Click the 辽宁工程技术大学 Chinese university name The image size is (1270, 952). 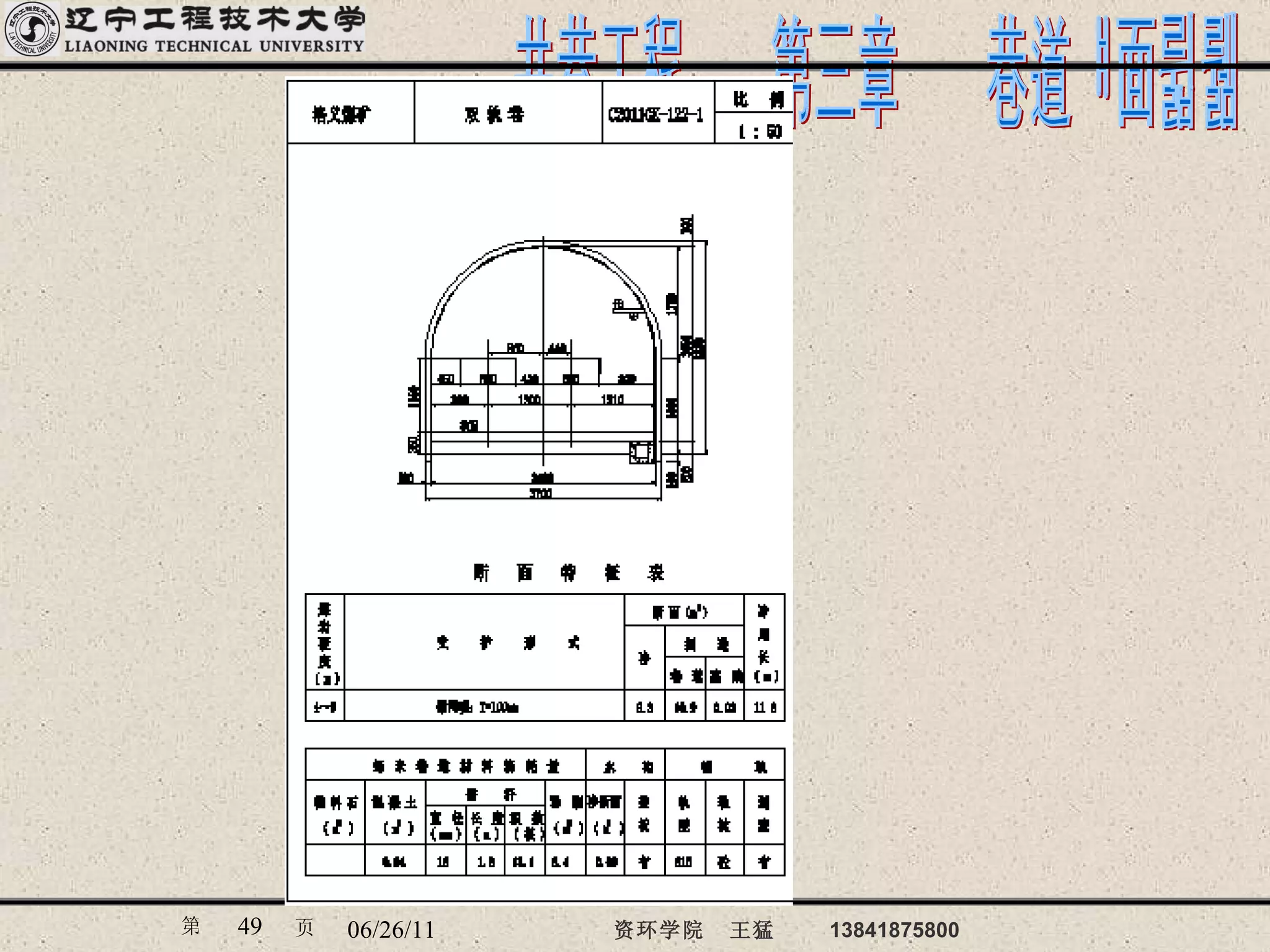(x=215, y=19)
